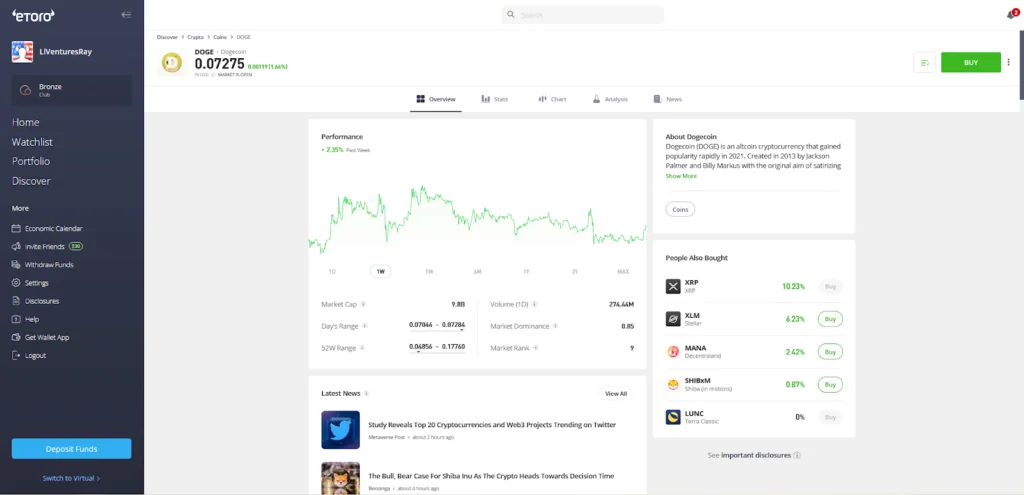The width and height of the screenshot is (1024, 495).
Task: Select the 1W chart timeframe
Action: [x=380, y=271]
